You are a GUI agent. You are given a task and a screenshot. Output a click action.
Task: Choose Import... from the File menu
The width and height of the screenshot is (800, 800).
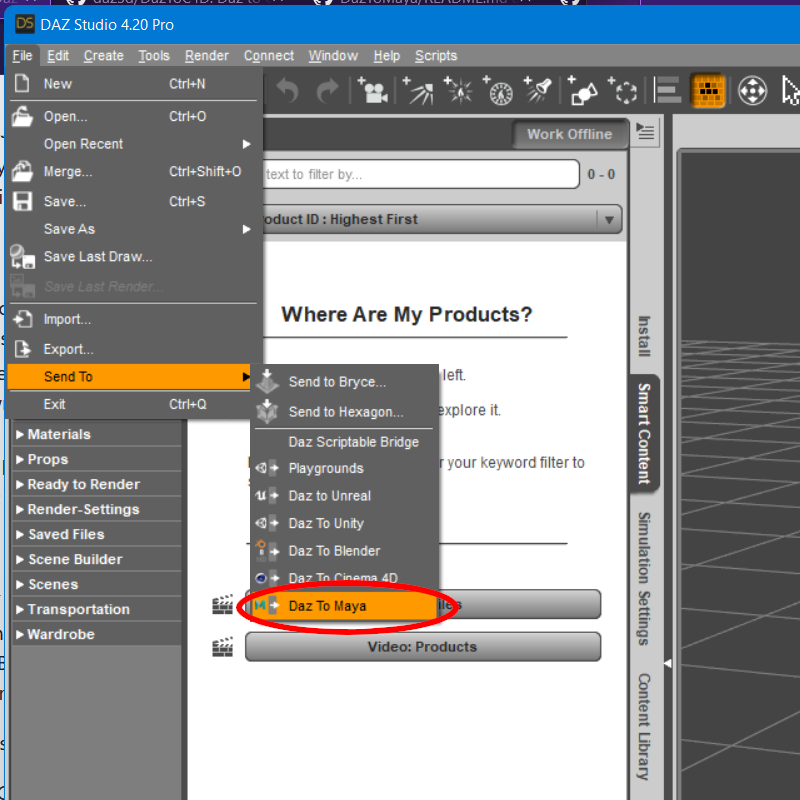[x=132, y=319]
